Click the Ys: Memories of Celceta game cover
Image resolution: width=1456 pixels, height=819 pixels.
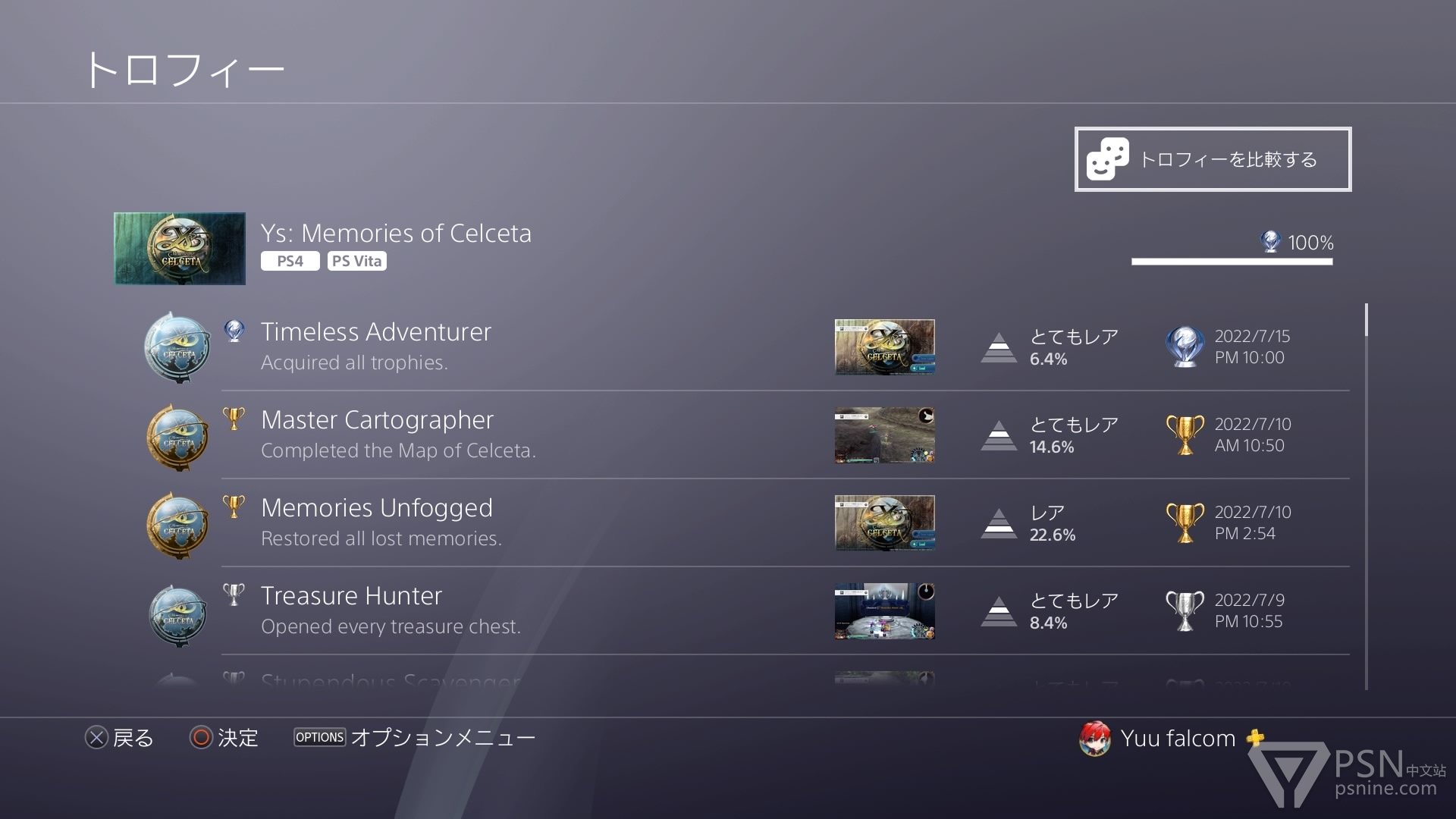(x=180, y=249)
